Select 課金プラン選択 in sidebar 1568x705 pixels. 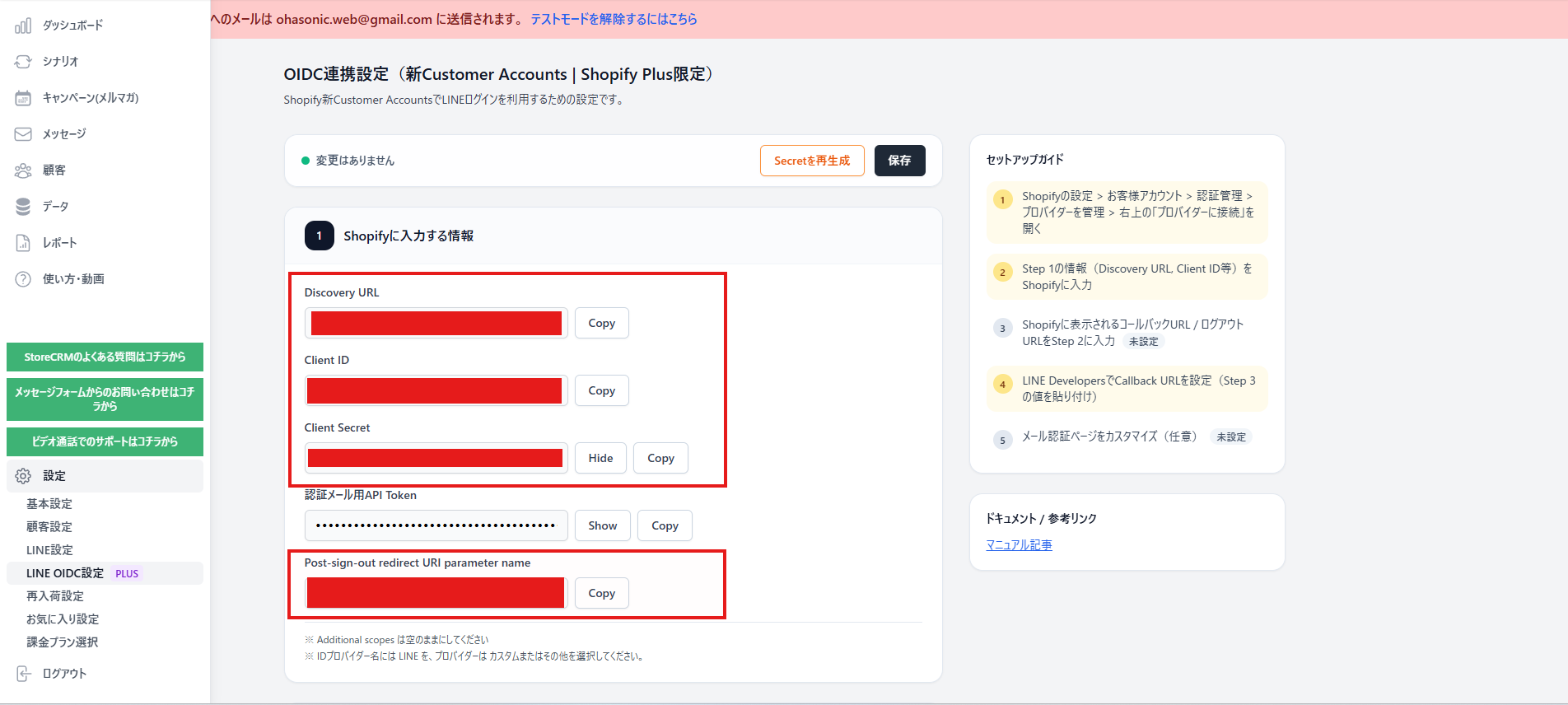[x=62, y=642]
